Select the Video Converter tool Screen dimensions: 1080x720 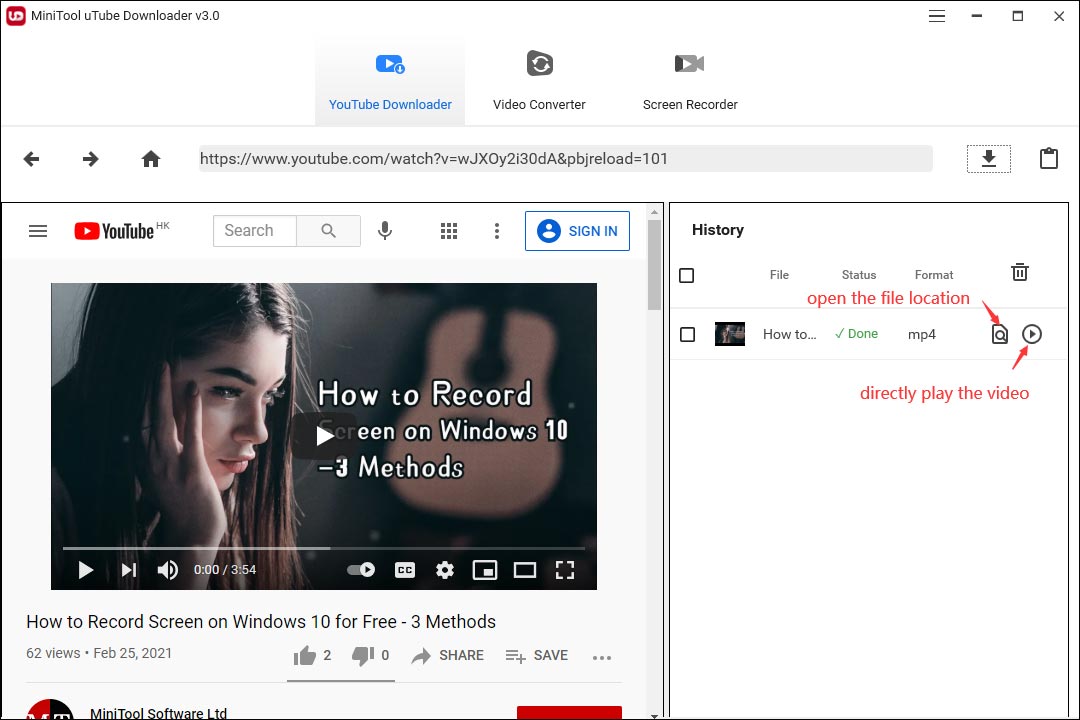pos(539,63)
